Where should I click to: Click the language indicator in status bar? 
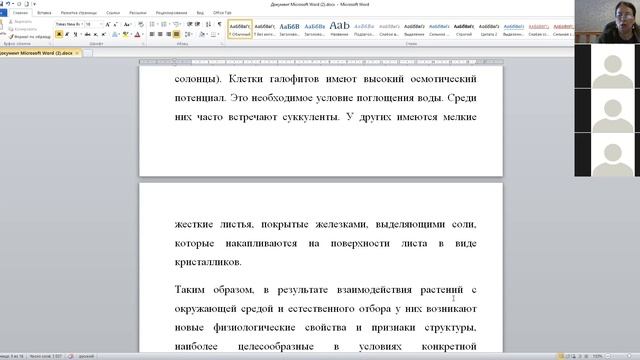point(87,356)
